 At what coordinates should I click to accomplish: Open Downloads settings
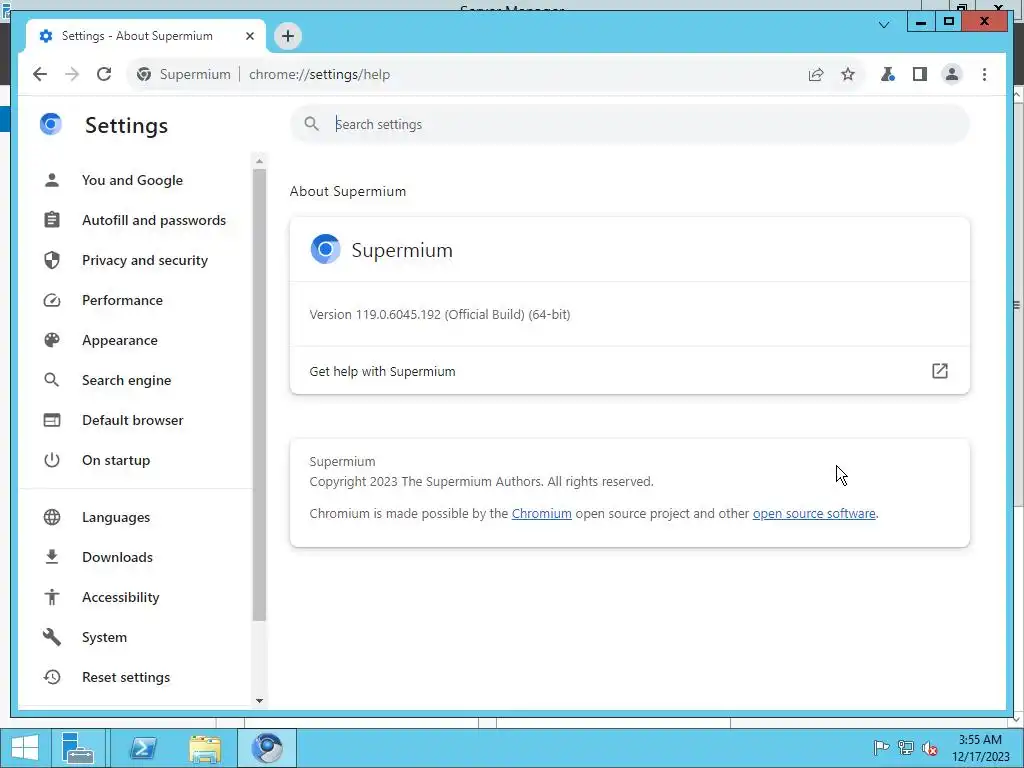118,557
